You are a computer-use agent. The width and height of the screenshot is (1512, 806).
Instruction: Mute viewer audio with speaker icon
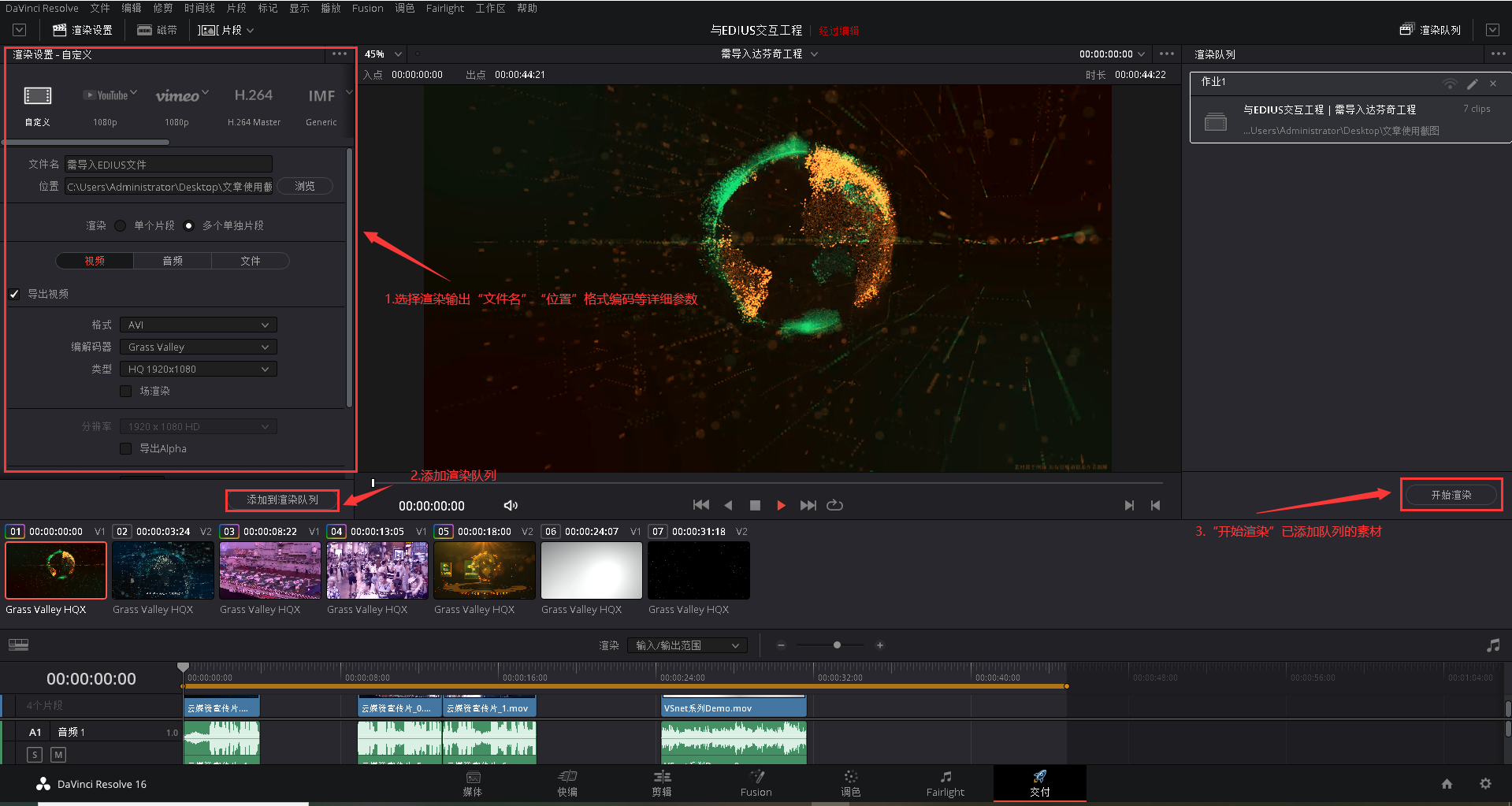pos(511,505)
